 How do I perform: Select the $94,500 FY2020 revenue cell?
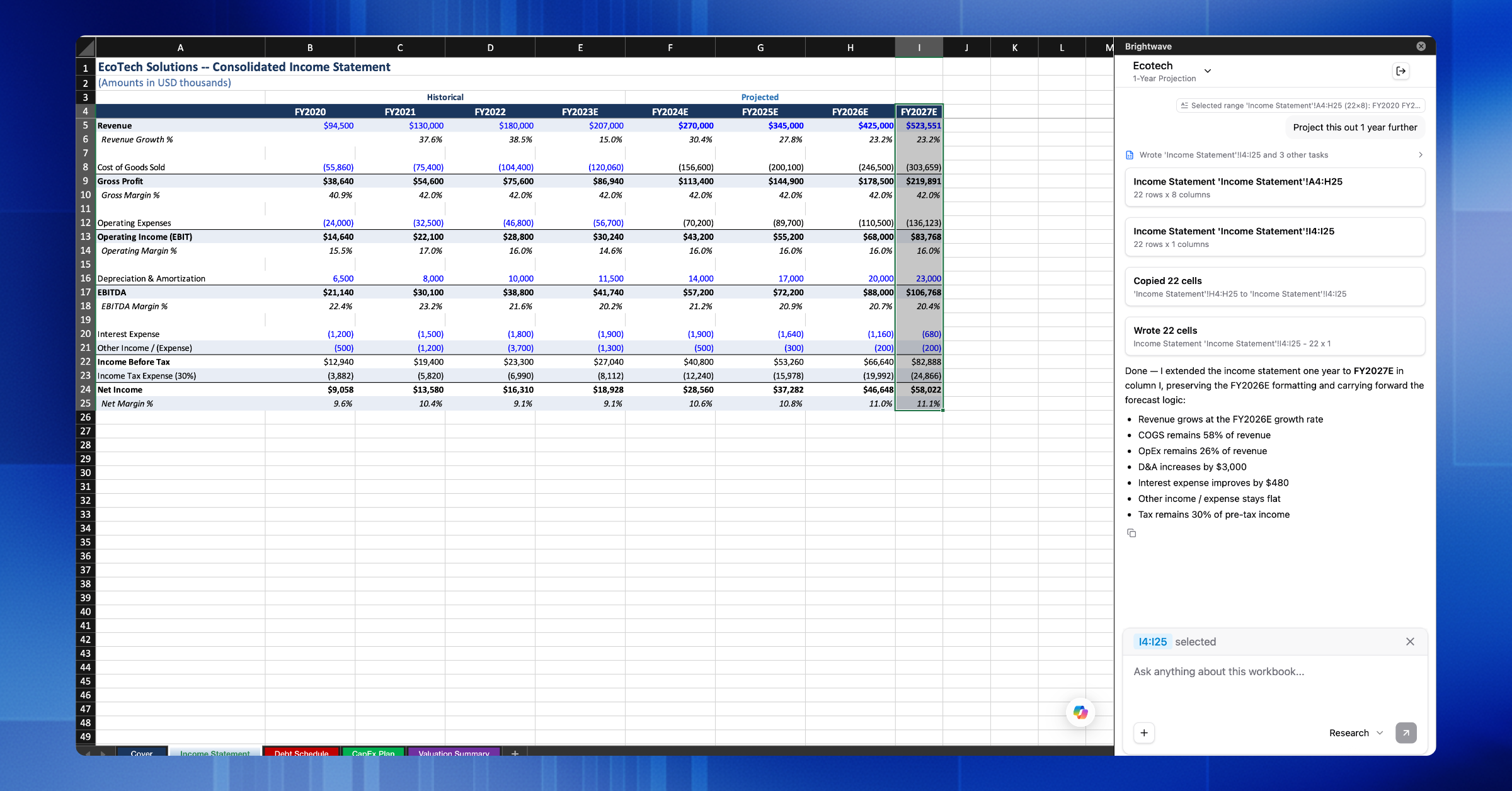tap(310, 125)
